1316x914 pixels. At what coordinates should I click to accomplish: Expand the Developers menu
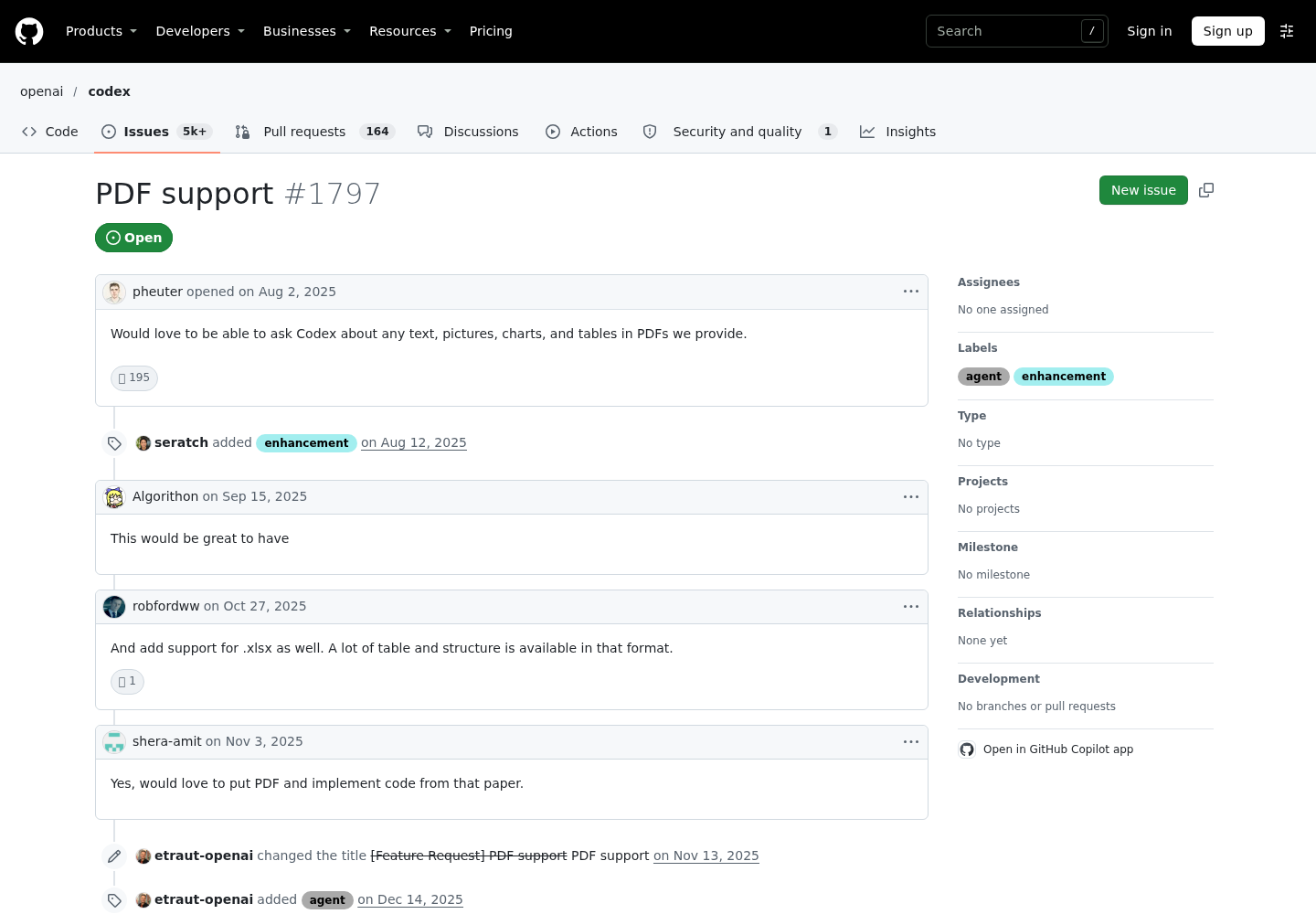(200, 31)
